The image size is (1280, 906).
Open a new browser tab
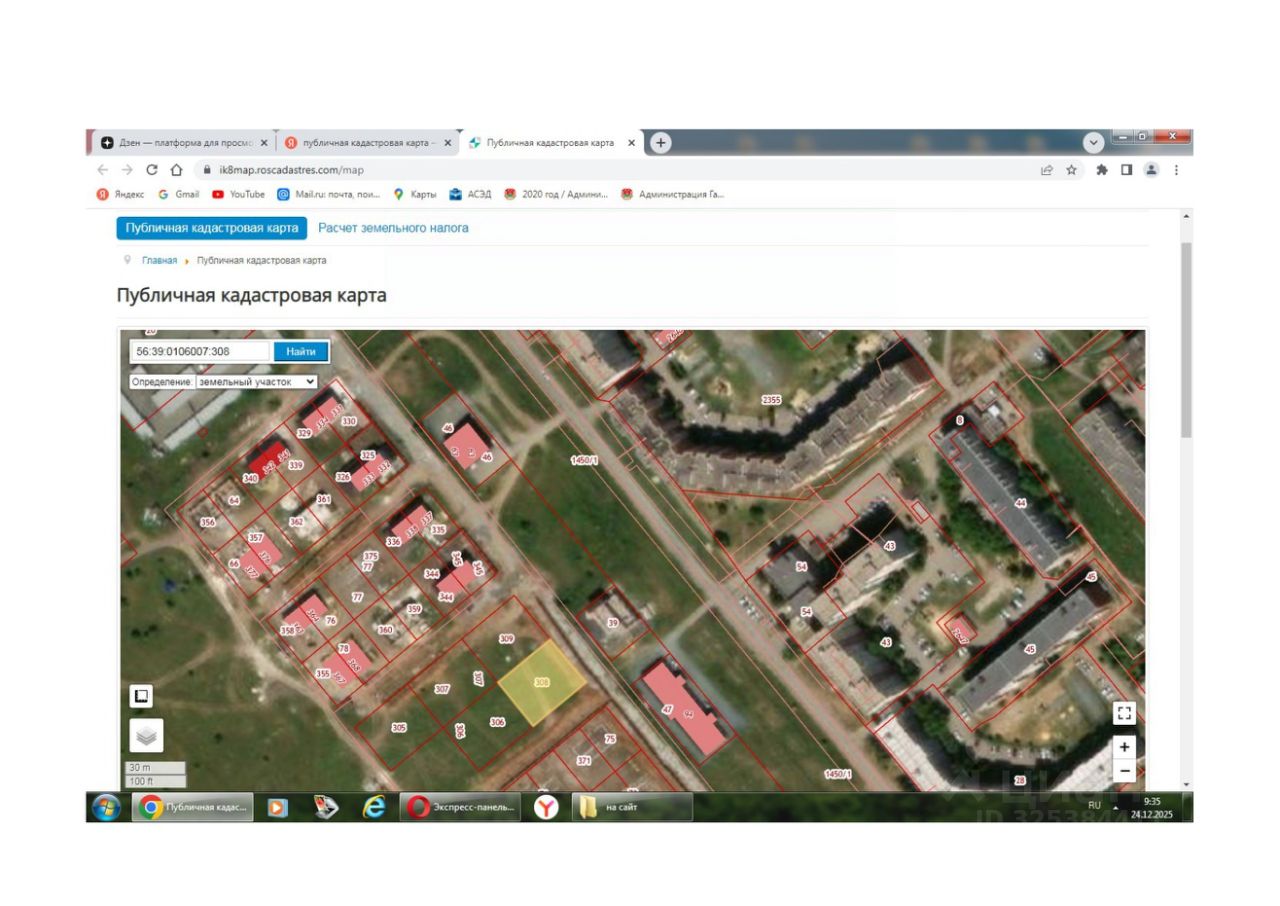tap(660, 143)
